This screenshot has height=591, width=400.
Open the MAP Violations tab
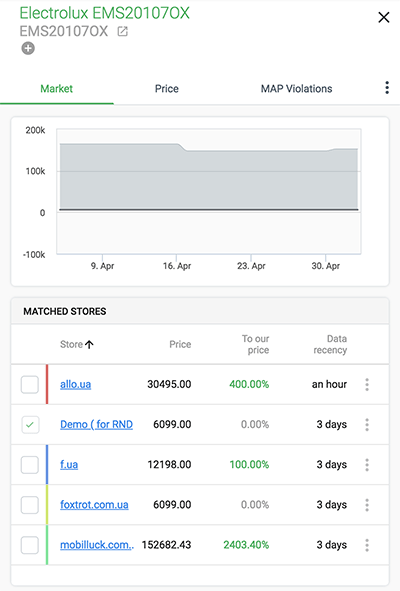296,89
